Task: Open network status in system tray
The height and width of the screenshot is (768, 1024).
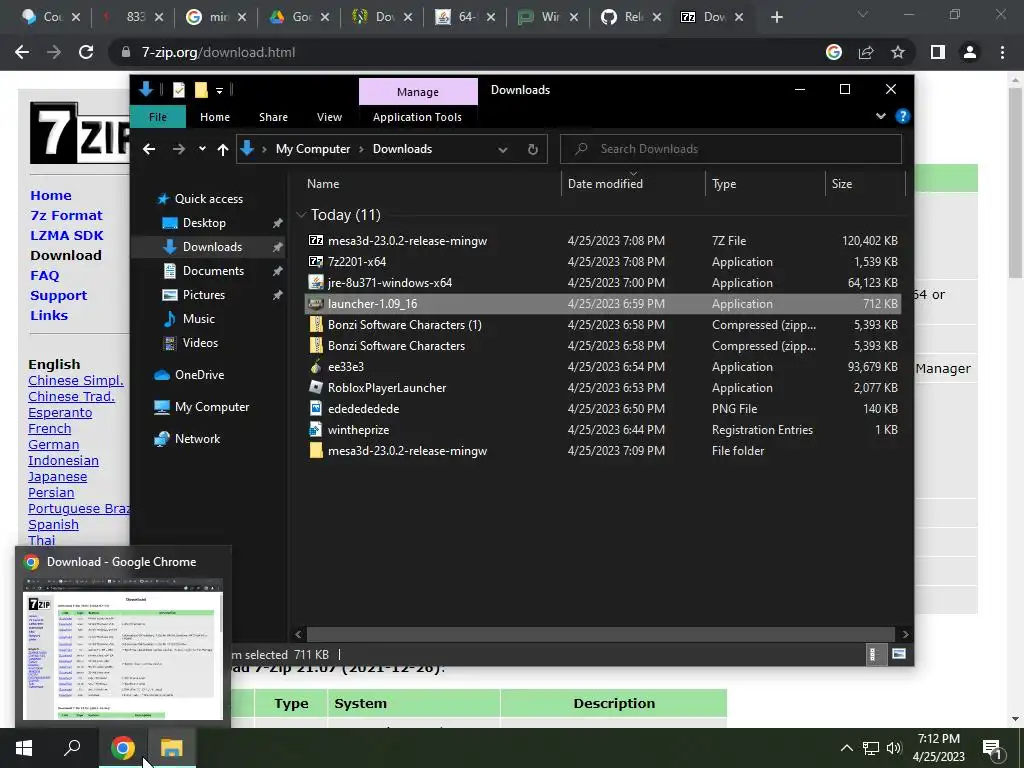Action: coord(871,748)
